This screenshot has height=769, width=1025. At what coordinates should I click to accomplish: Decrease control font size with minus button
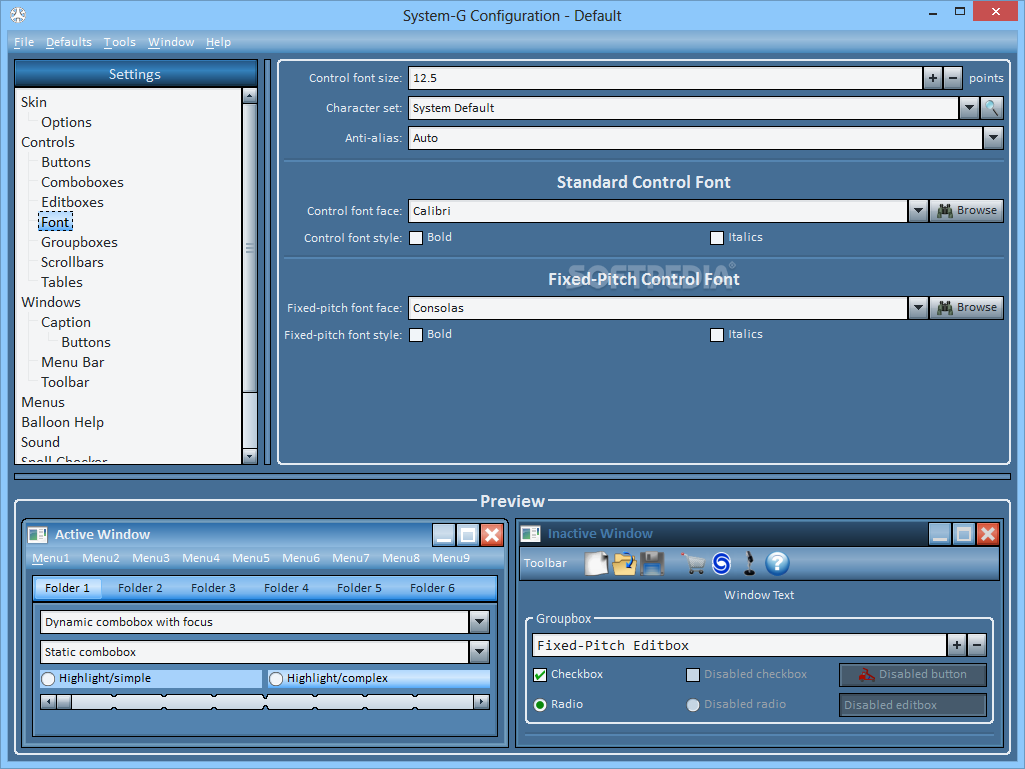point(953,78)
